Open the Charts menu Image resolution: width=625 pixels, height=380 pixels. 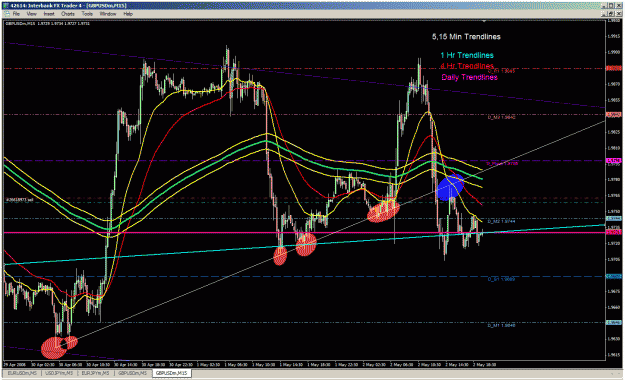click(x=68, y=14)
